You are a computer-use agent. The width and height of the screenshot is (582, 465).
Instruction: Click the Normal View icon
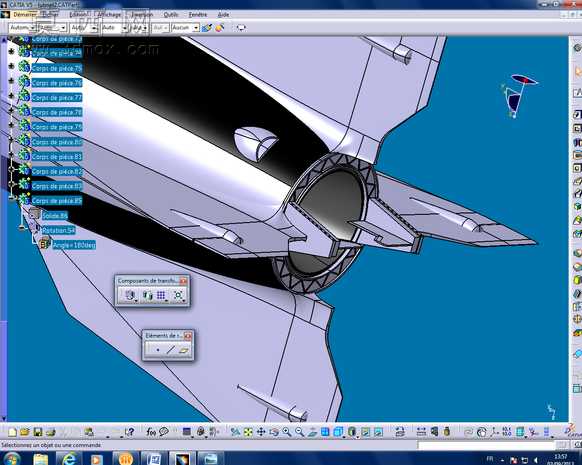[313, 432]
